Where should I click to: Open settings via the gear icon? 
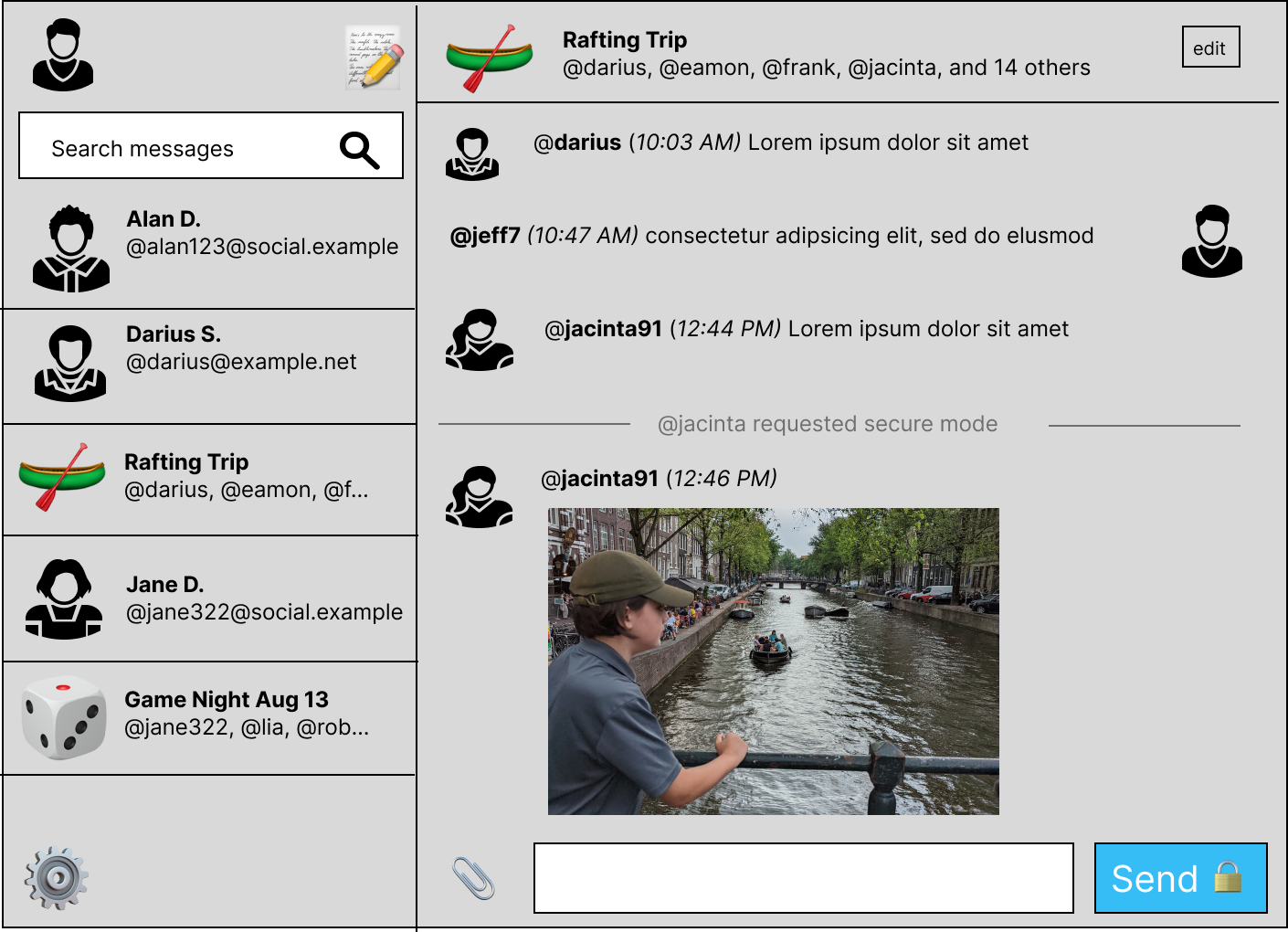coord(57,878)
